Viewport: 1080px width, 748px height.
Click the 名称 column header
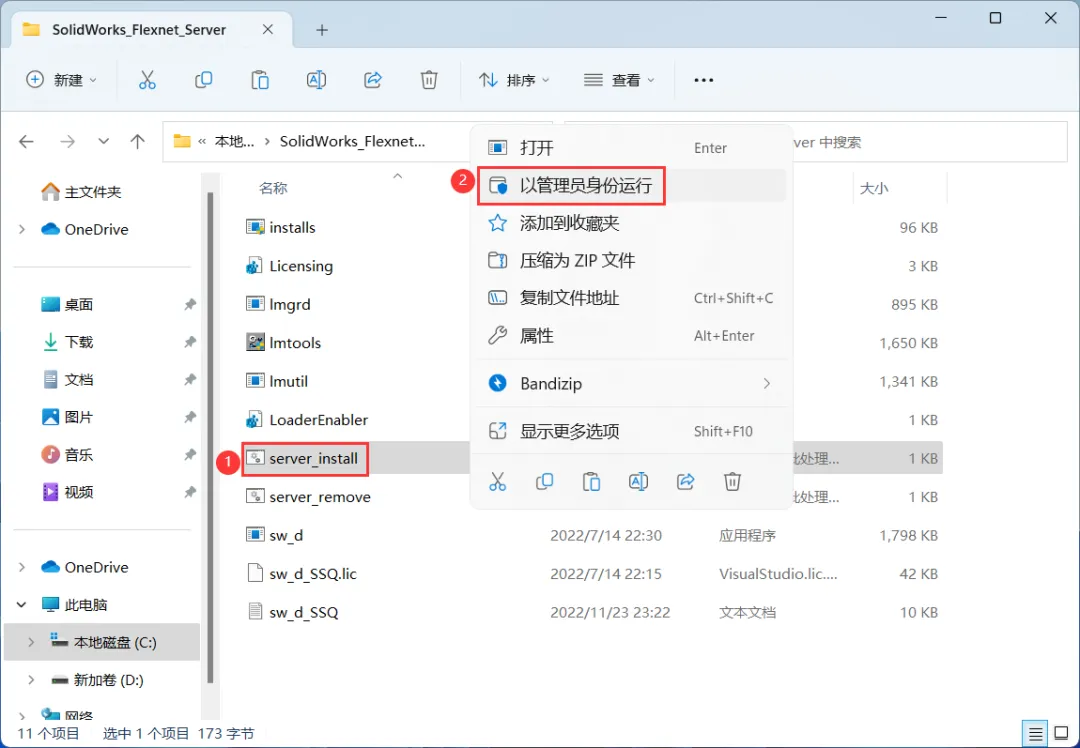[x=273, y=187]
